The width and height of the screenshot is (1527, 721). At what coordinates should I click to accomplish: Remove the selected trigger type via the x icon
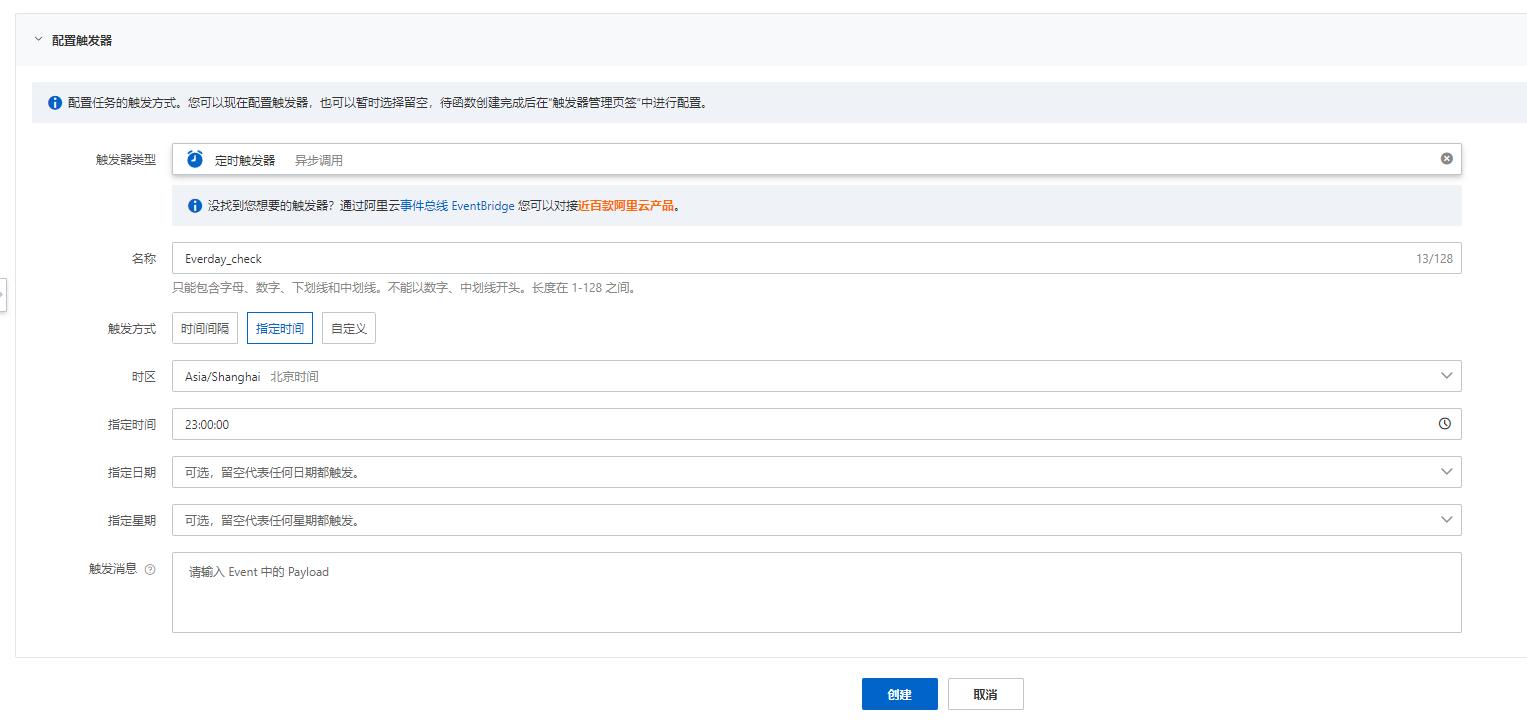pos(1446,157)
